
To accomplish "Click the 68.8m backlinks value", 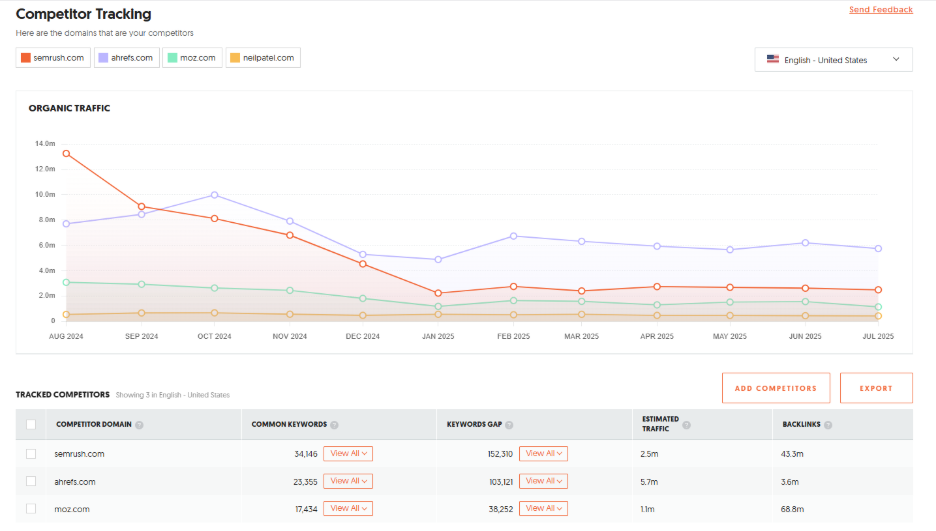I will click(x=792, y=509).
